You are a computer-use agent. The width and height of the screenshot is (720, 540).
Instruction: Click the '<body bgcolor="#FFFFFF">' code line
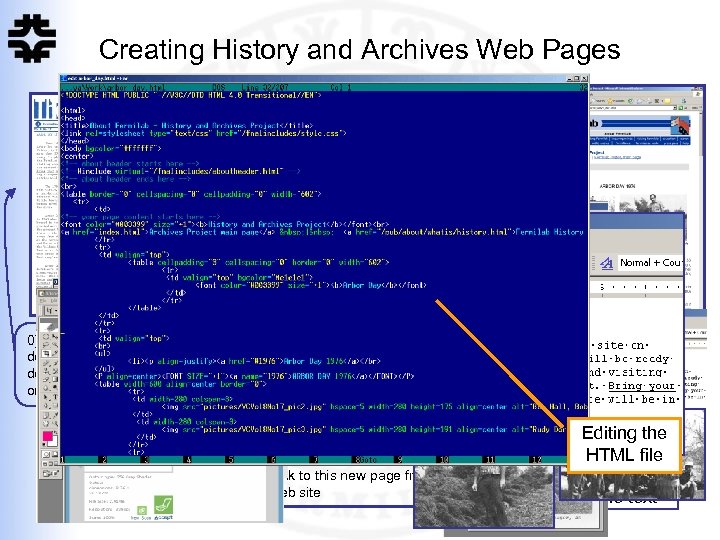click(x=111, y=148)
